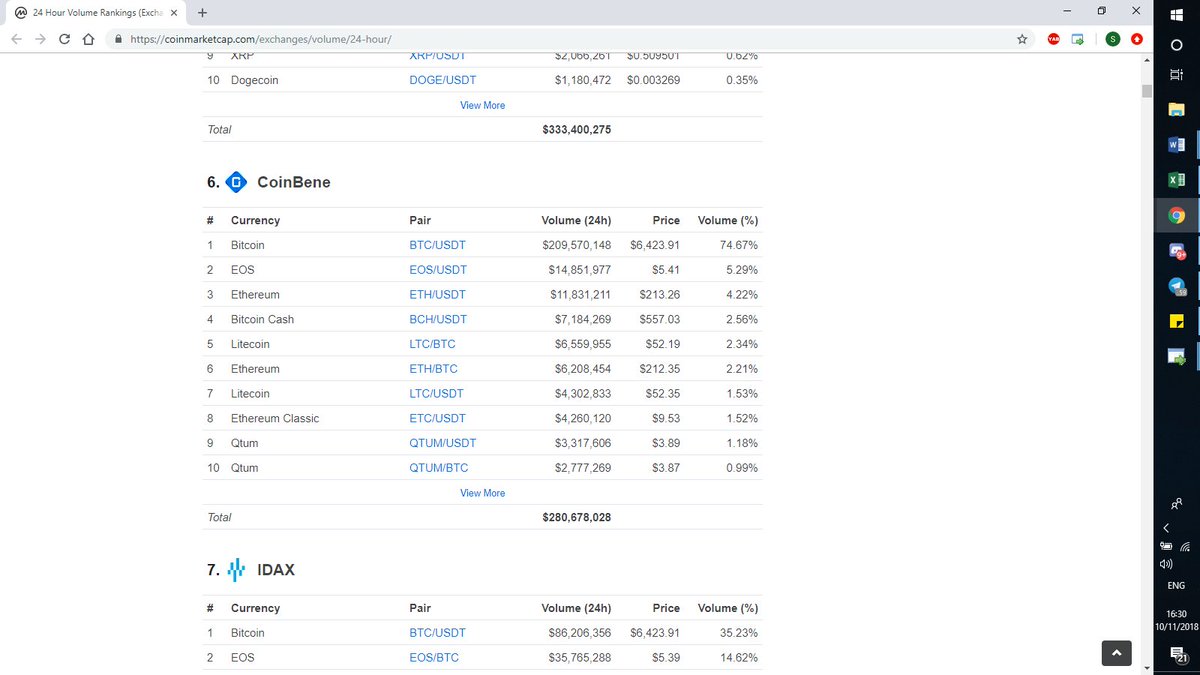Click the browser forward arrow

(41, 39)
